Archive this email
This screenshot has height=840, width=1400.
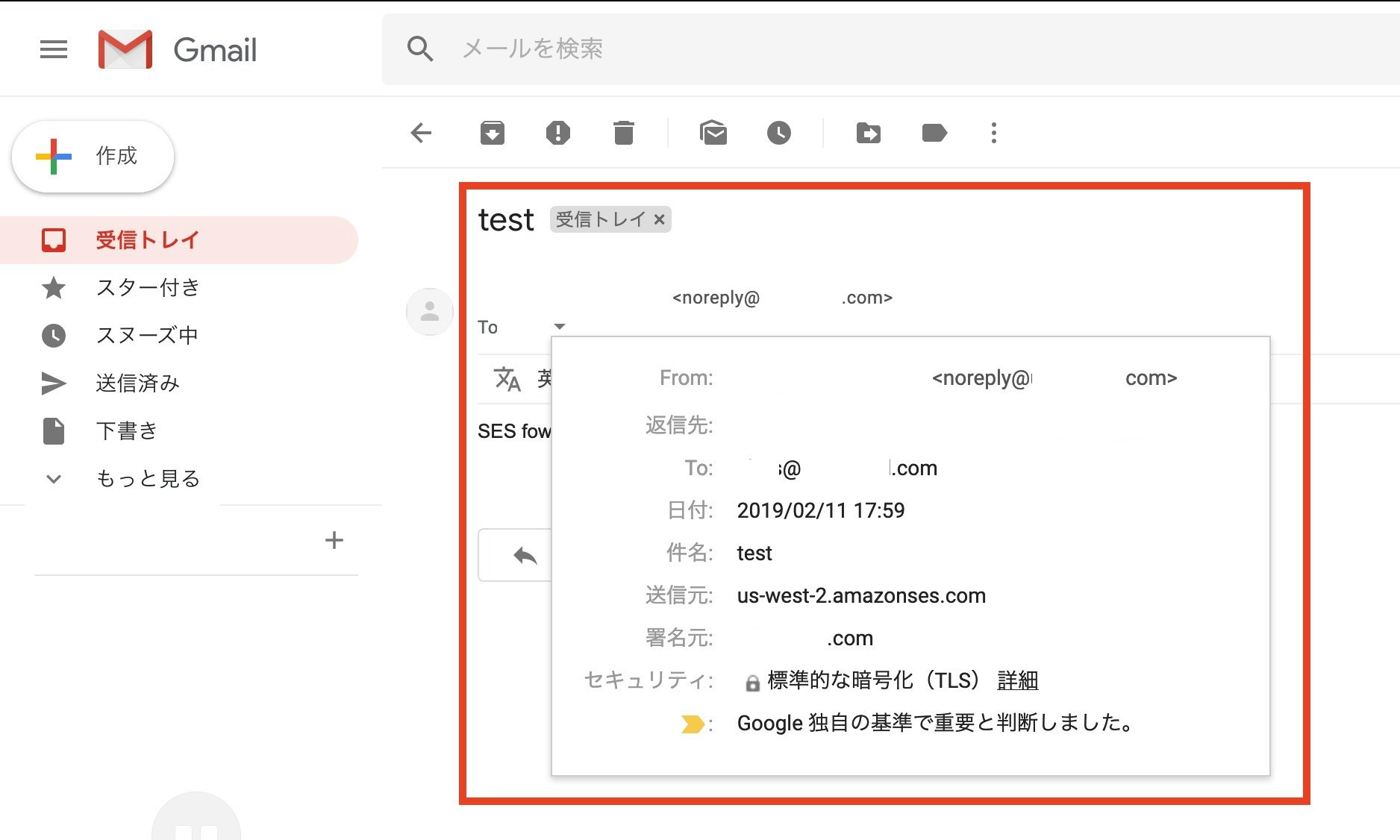point(493,133)
